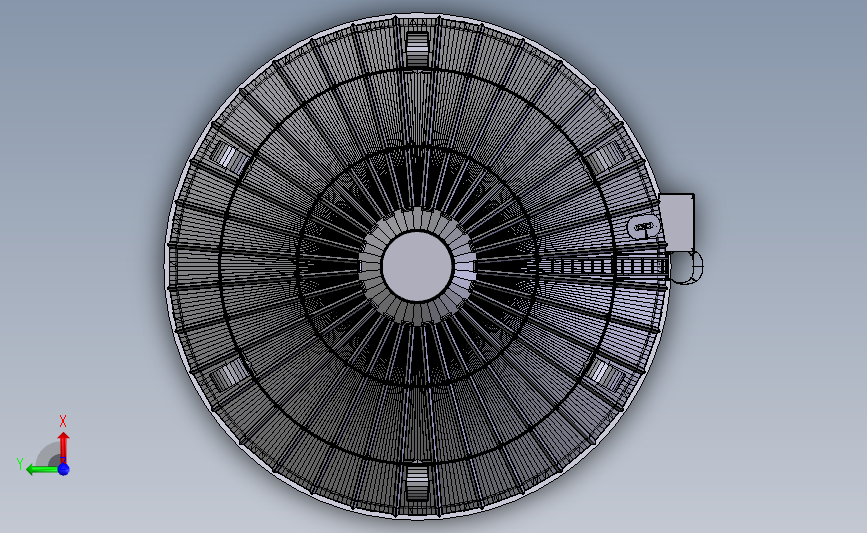This screenshot has height=533, width=867.
Task: Select the rounded pipe outlet below the rectangular box
Action: (687, 267)
